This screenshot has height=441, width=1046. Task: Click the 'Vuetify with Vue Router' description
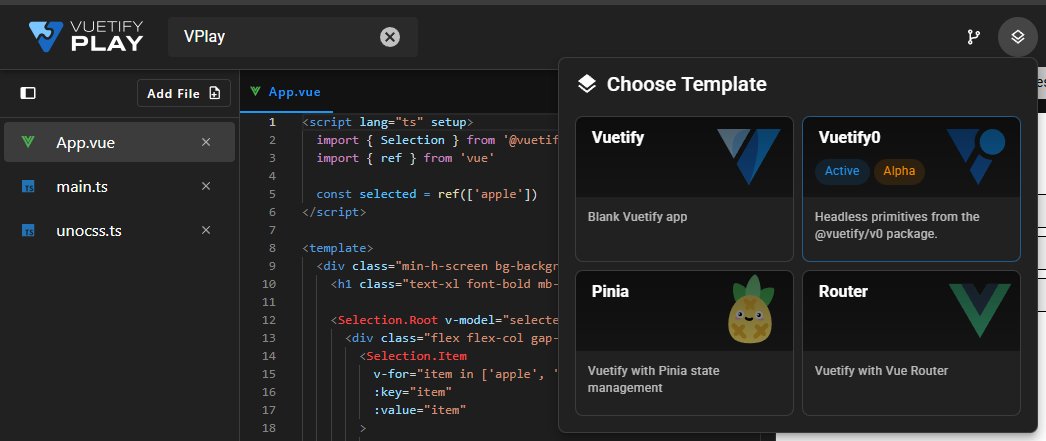coord(881,371)
